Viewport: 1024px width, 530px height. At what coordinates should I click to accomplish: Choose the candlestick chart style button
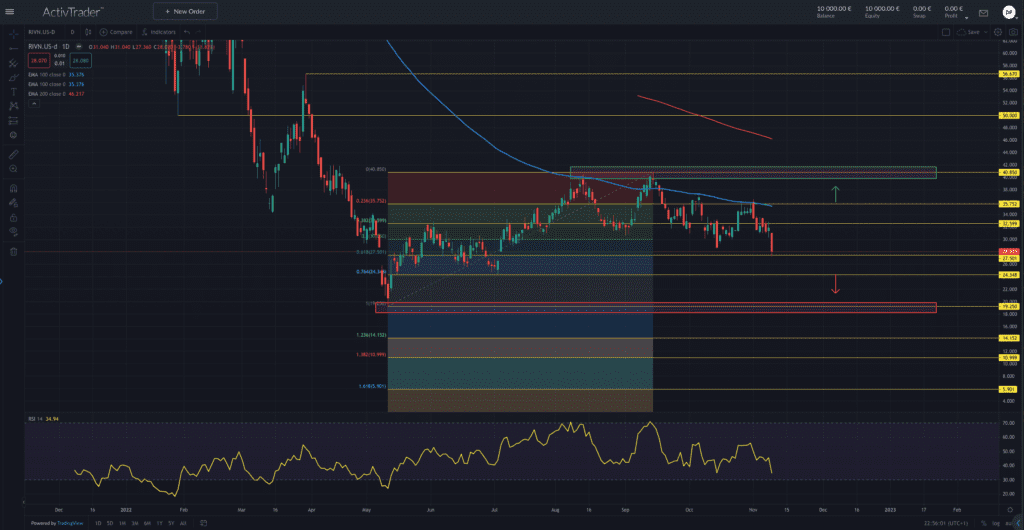click(87, 32)
